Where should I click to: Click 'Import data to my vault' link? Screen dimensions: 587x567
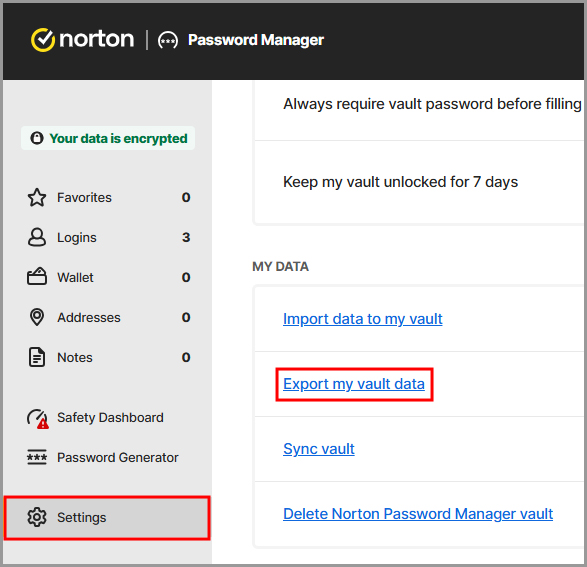[362, 319]
